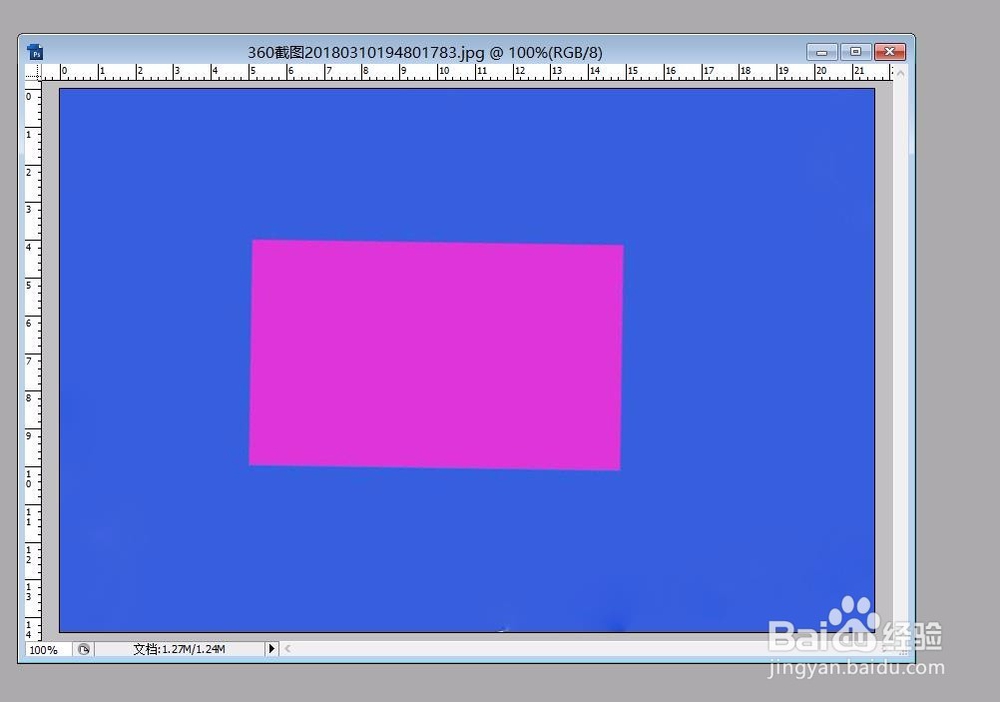Click the document size text 文档:1.27M/1.24M

tap(179, 649)
